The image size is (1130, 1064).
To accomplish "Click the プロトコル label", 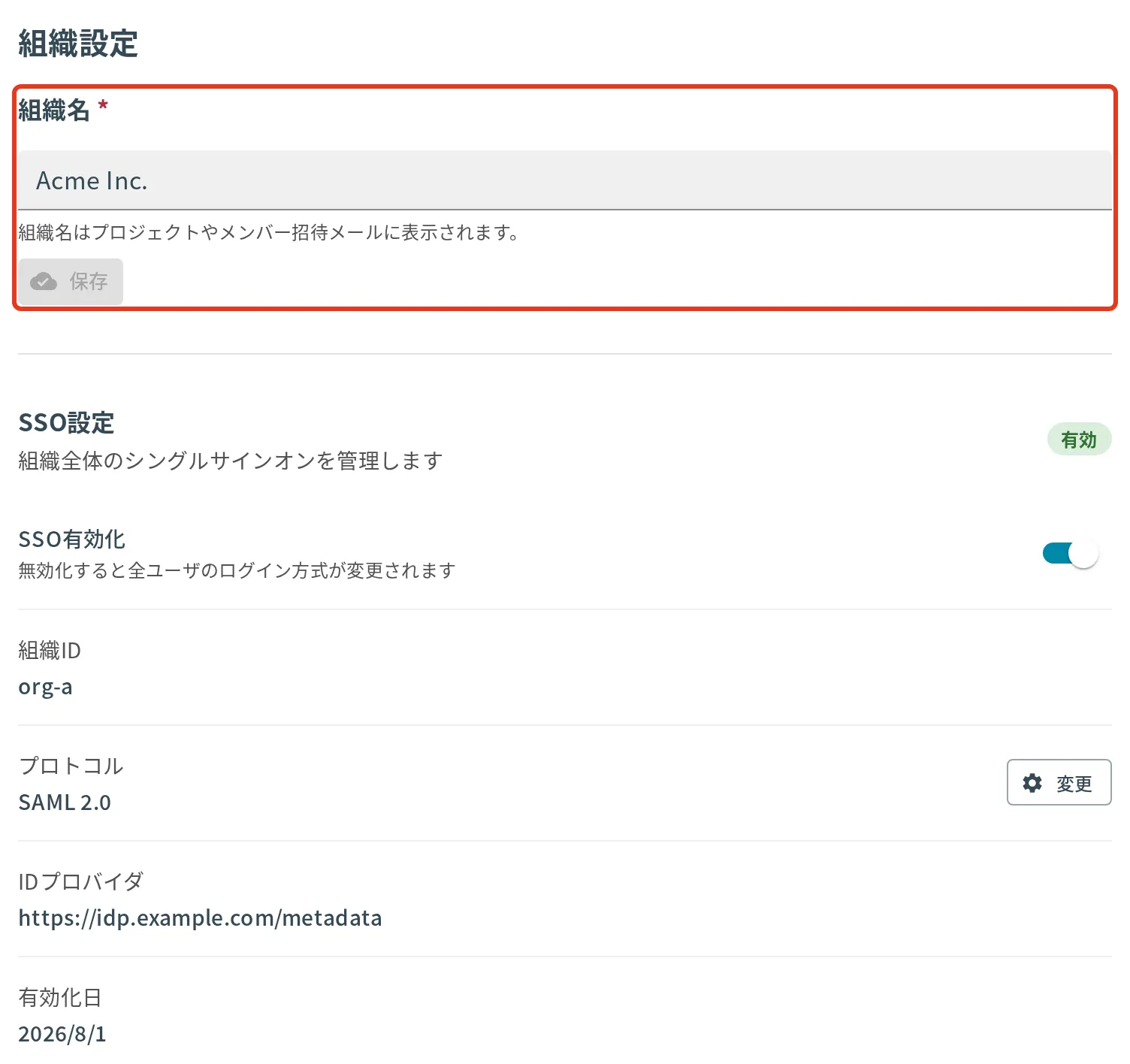I will (71, 766).
